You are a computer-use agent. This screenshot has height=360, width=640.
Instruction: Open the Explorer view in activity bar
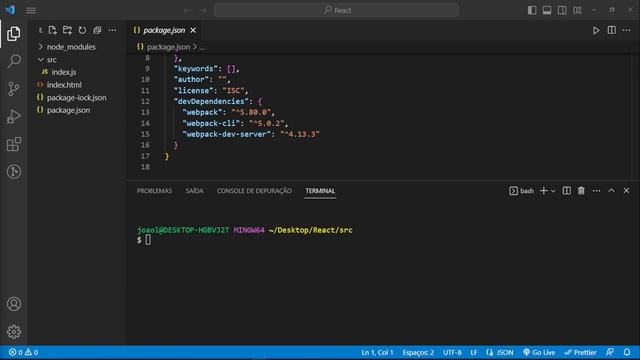pyautogui.click(x=13, y=33)
